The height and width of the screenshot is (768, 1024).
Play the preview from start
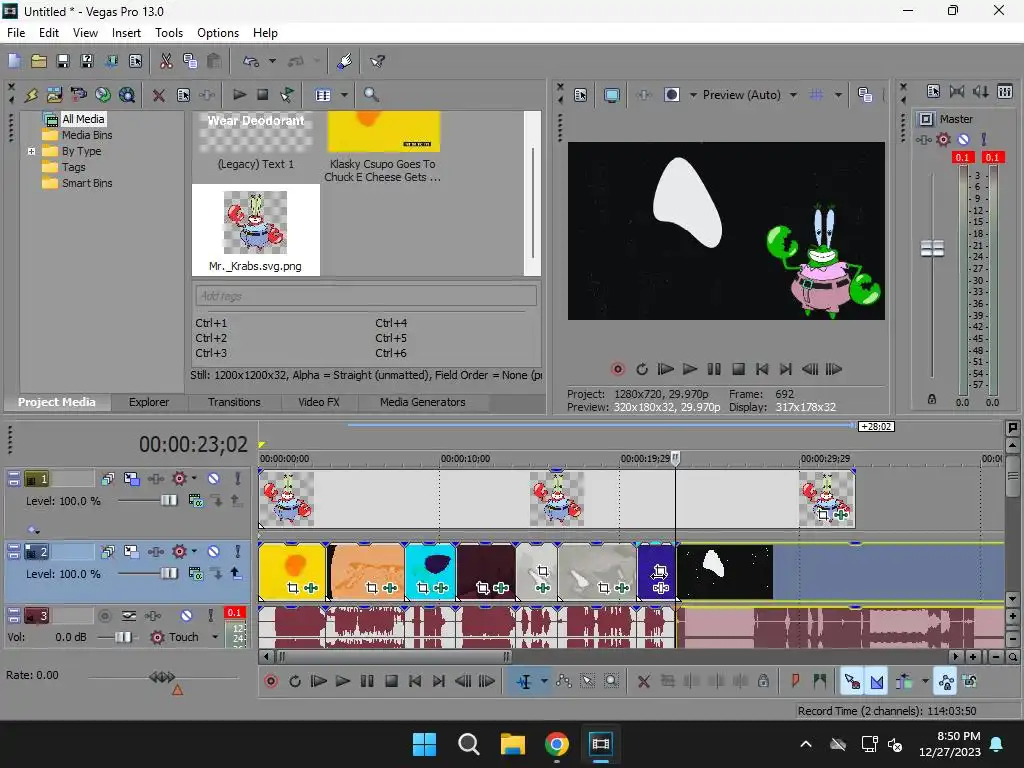click(x=665, y=369)
